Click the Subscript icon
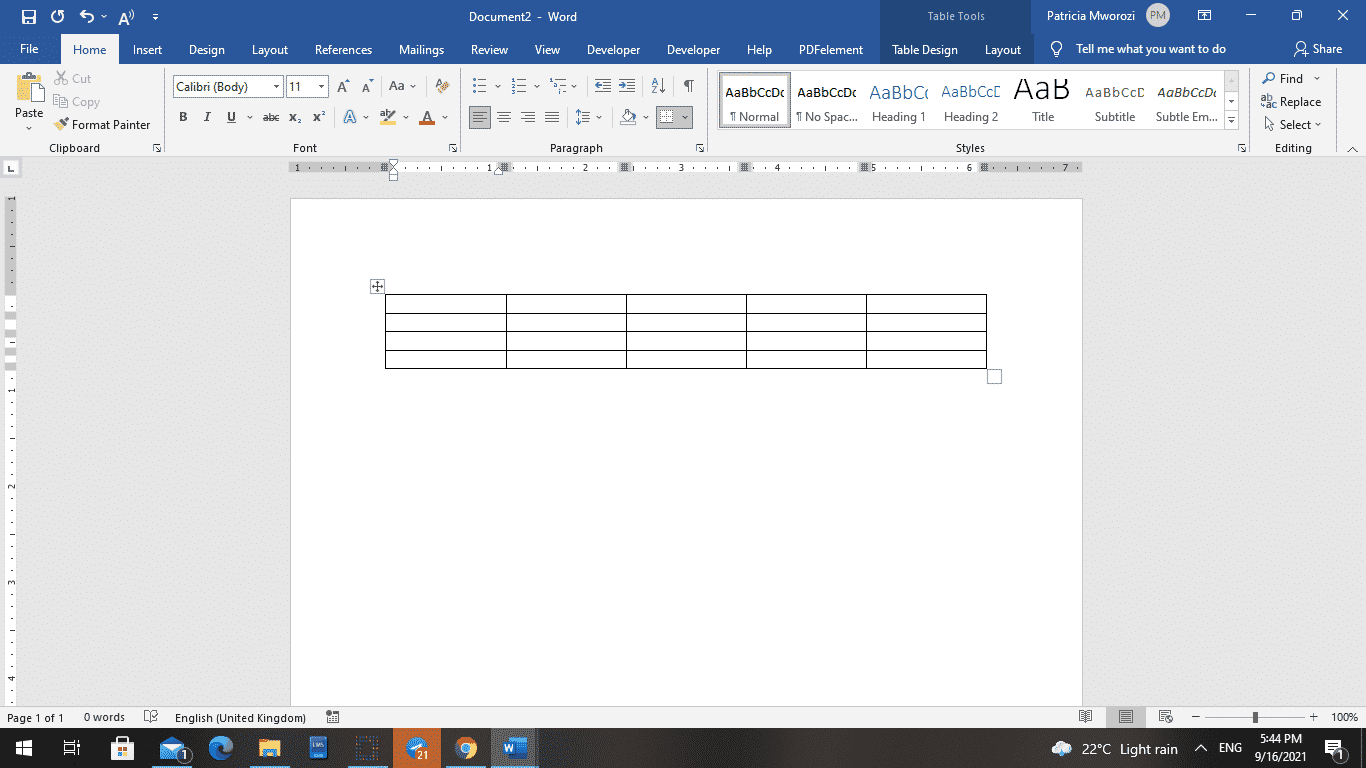 click(x=294, y=117)
